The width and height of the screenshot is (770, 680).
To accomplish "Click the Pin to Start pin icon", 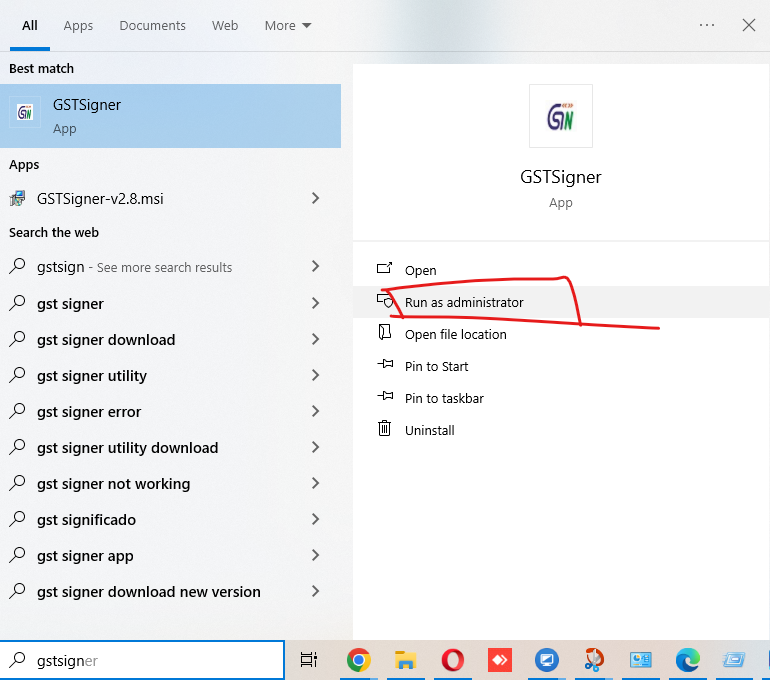I will 385,364.
